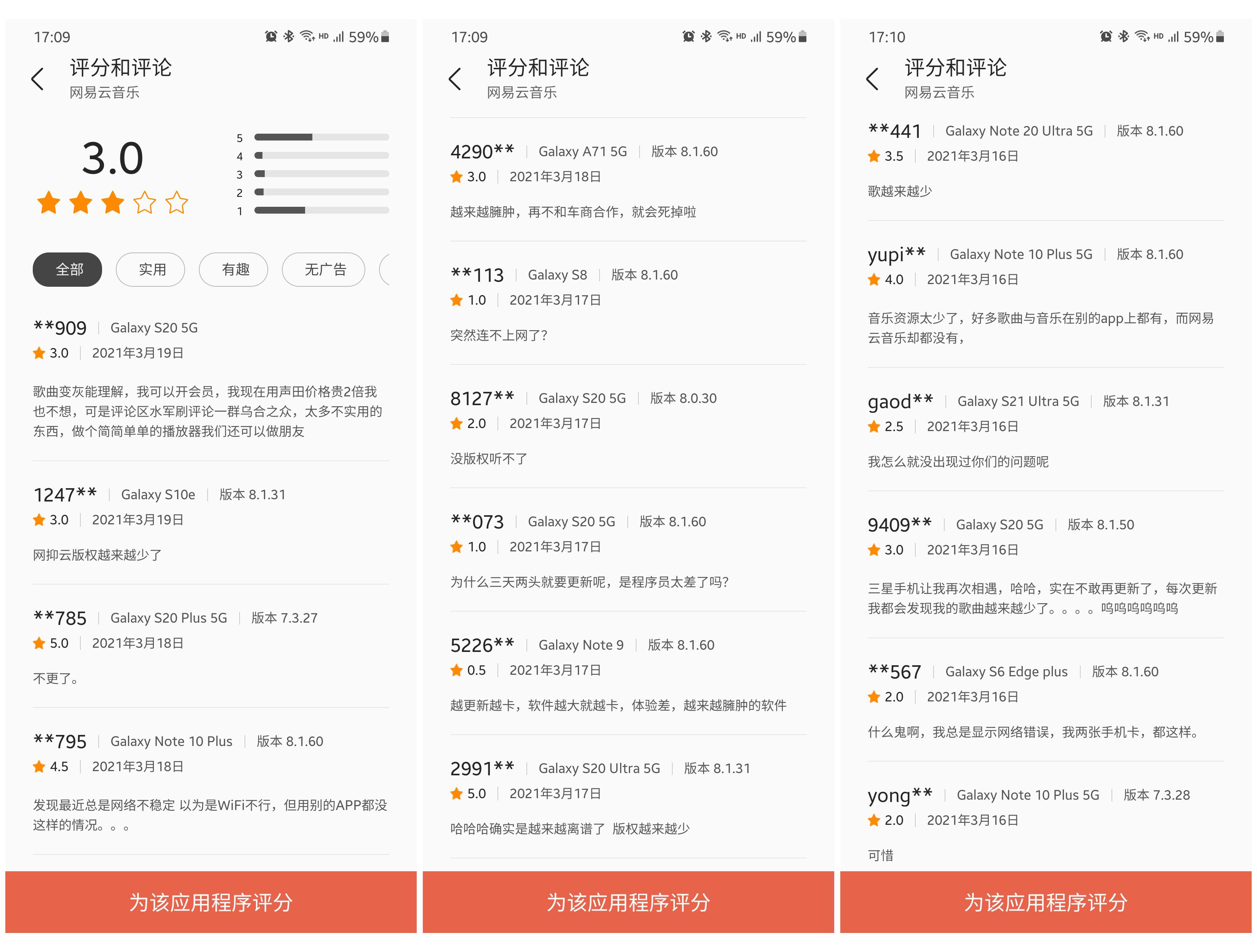Tap review text 歌越来越少
The height and width of the screenshot is (952, 1257).
pyautogui.click(x=900, y=191)
